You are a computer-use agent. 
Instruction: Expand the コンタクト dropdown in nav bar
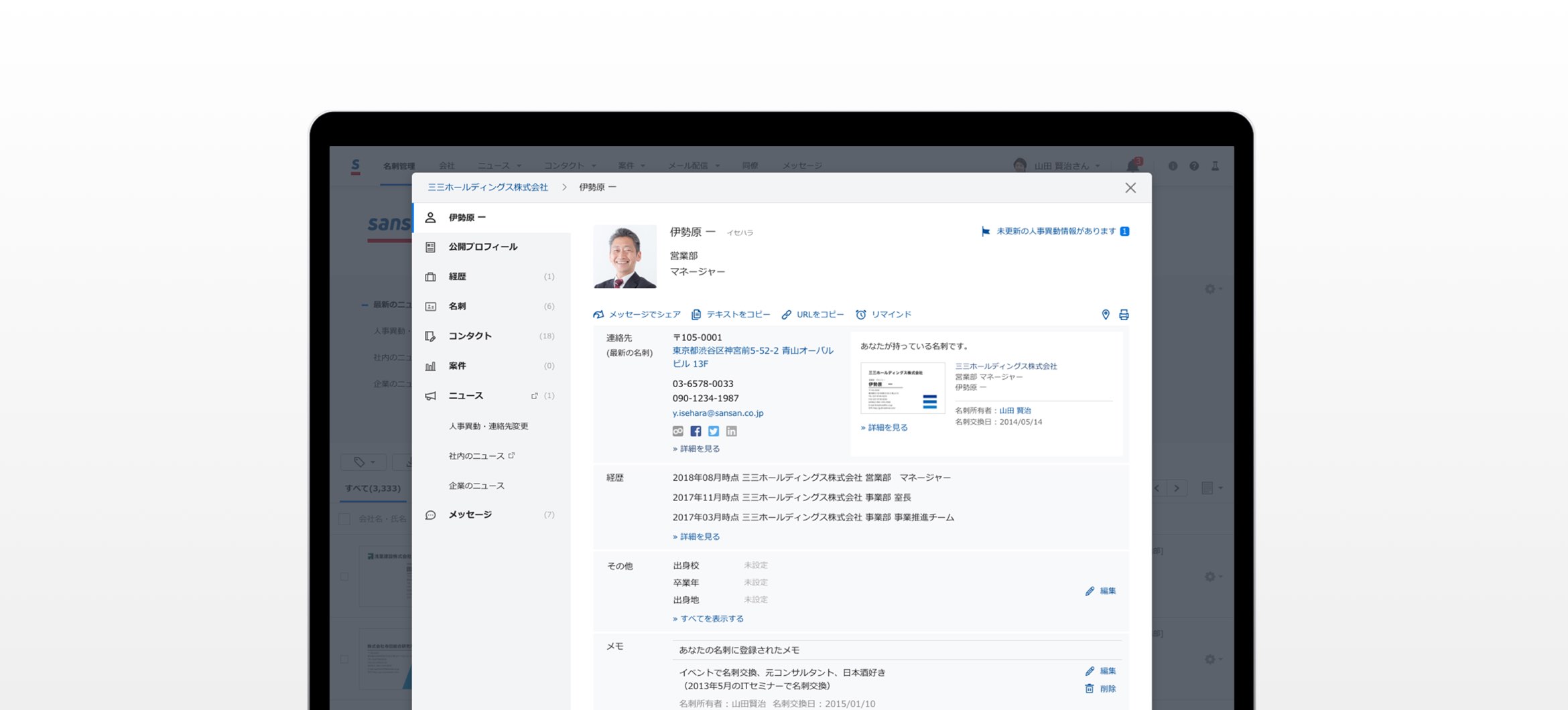[x=570, y=166]
